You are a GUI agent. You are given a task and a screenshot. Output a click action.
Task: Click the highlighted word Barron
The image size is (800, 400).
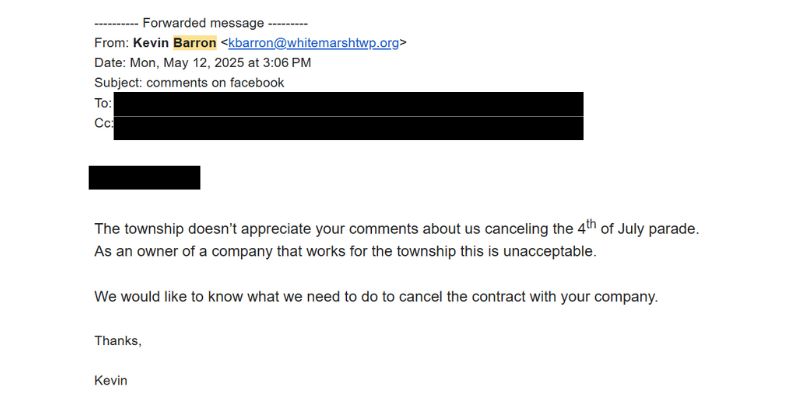click(195, 43)
